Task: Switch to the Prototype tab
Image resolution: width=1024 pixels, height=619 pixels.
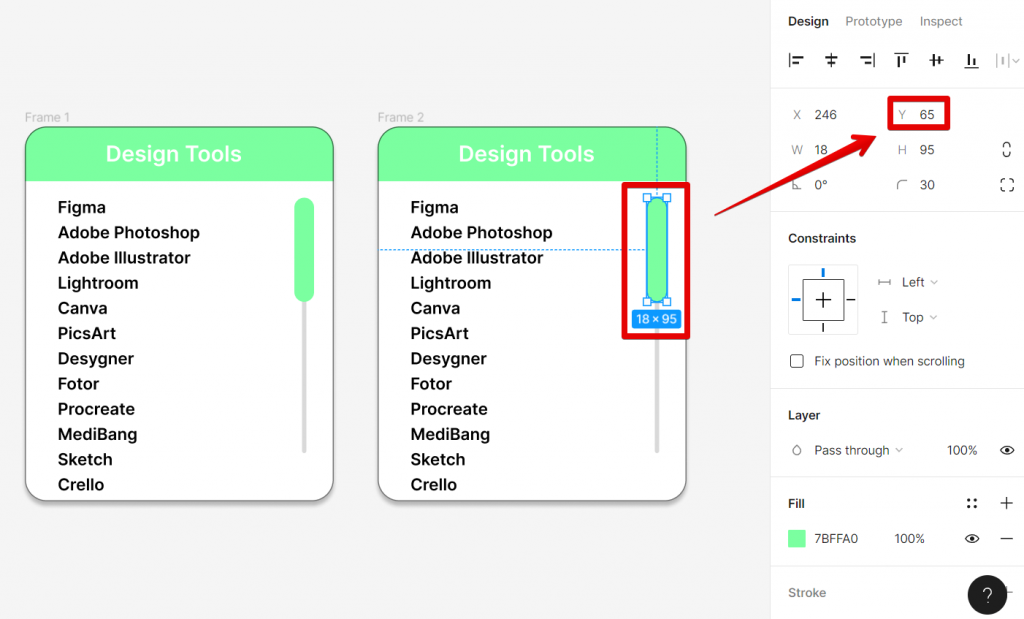Action: click(873, 21)
